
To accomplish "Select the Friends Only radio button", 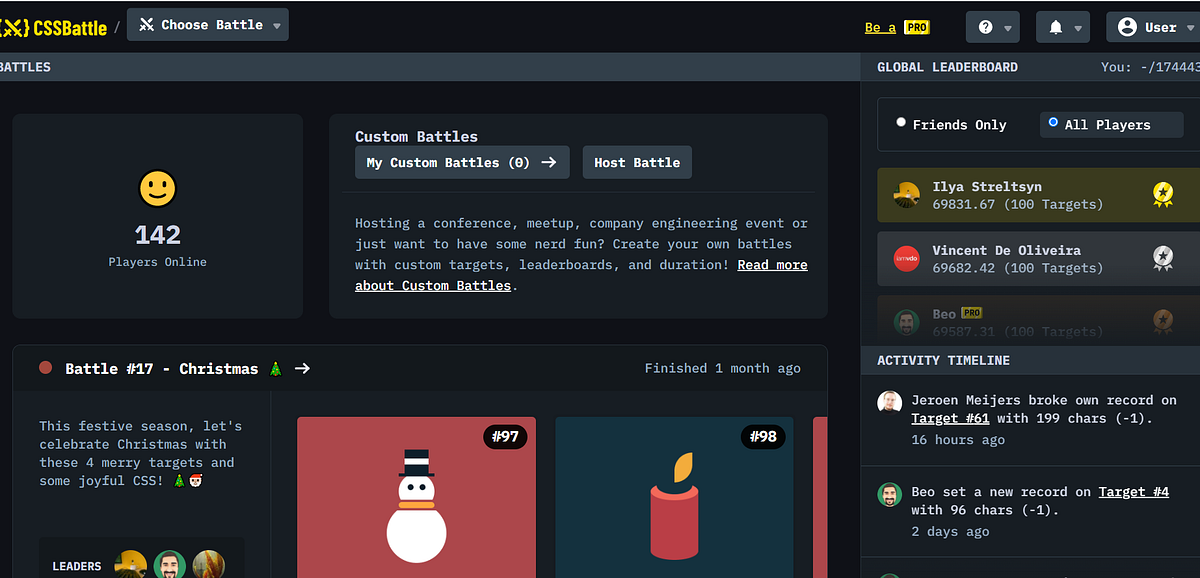I will [901, 124].
